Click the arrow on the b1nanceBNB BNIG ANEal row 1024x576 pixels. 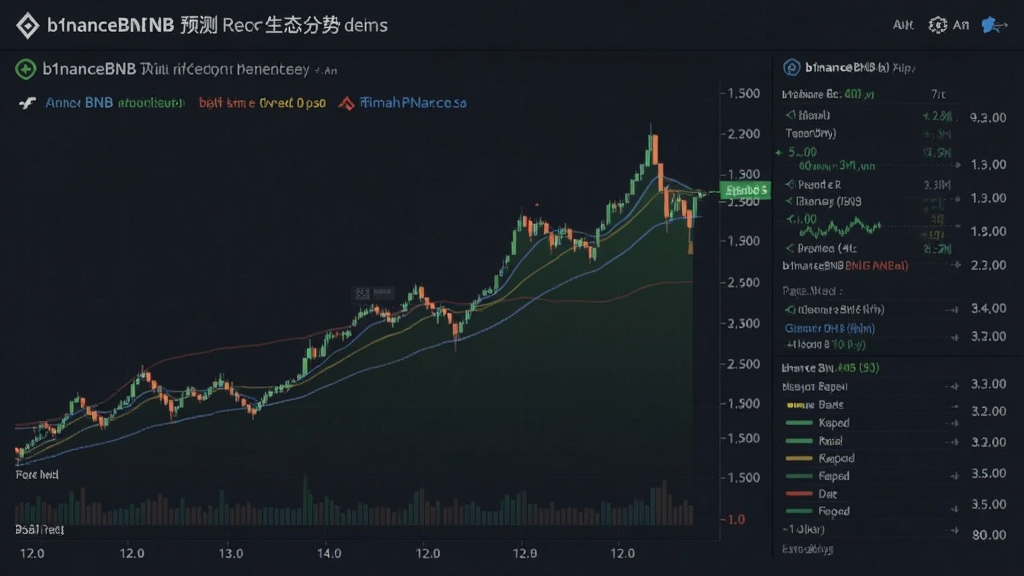point(956,265)
